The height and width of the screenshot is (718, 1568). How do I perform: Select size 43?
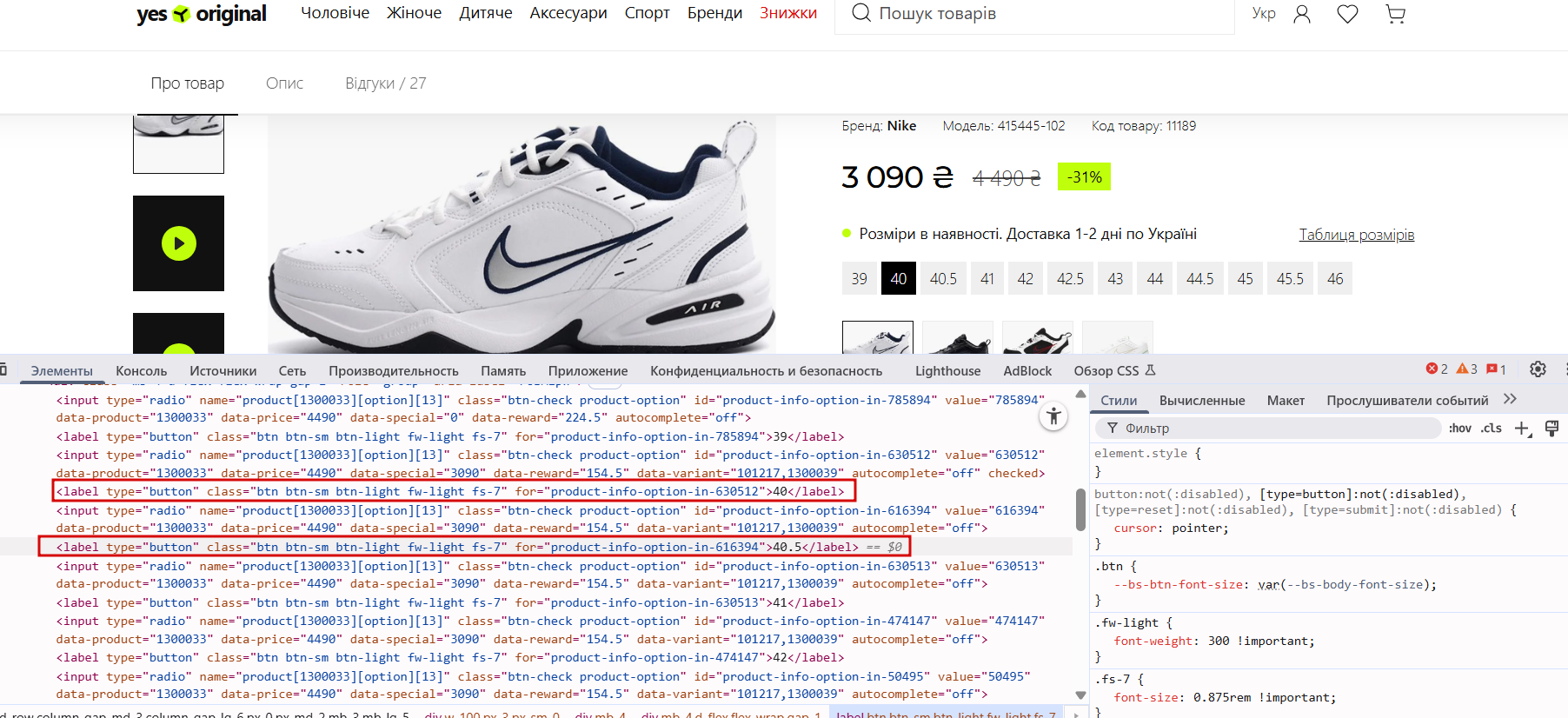(1115, 279)
